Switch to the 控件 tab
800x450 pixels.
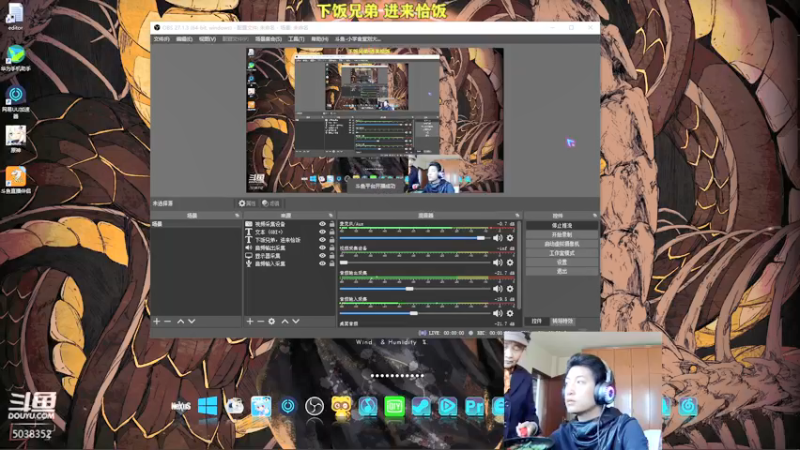537,321
